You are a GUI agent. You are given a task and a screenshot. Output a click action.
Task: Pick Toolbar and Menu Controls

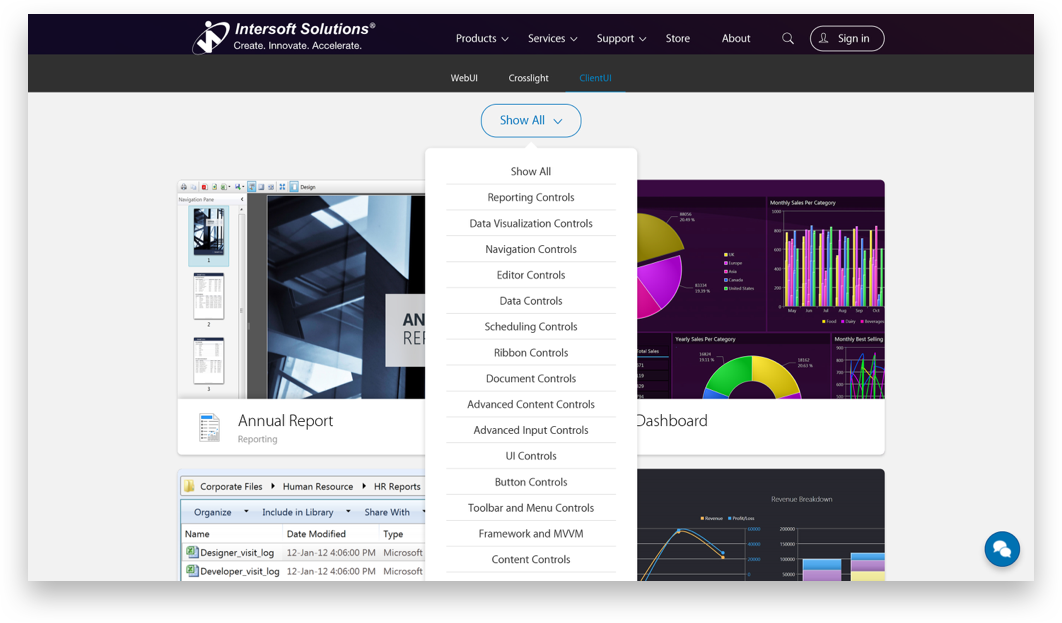pos(531,508)
